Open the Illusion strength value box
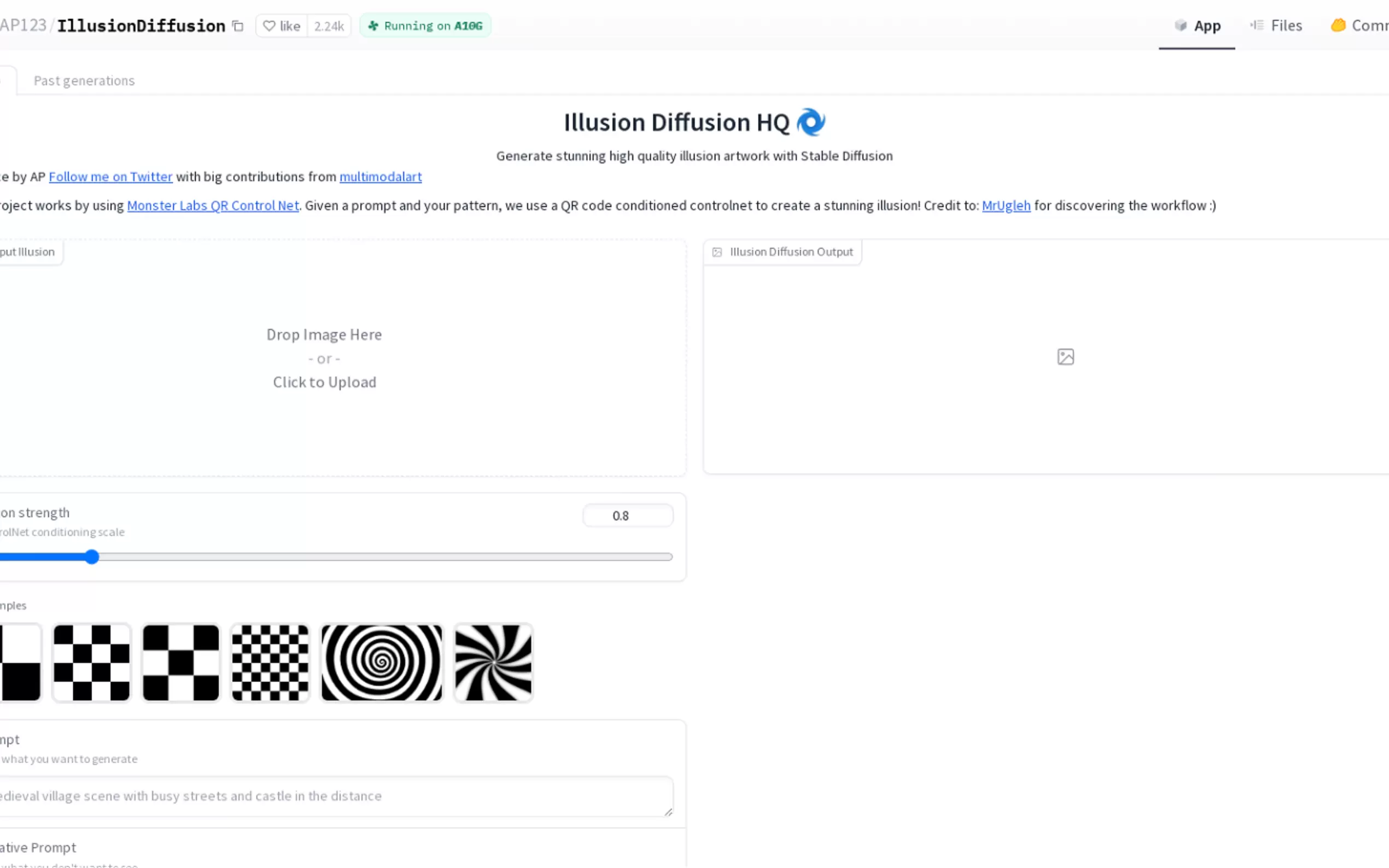 click(628, 515)
